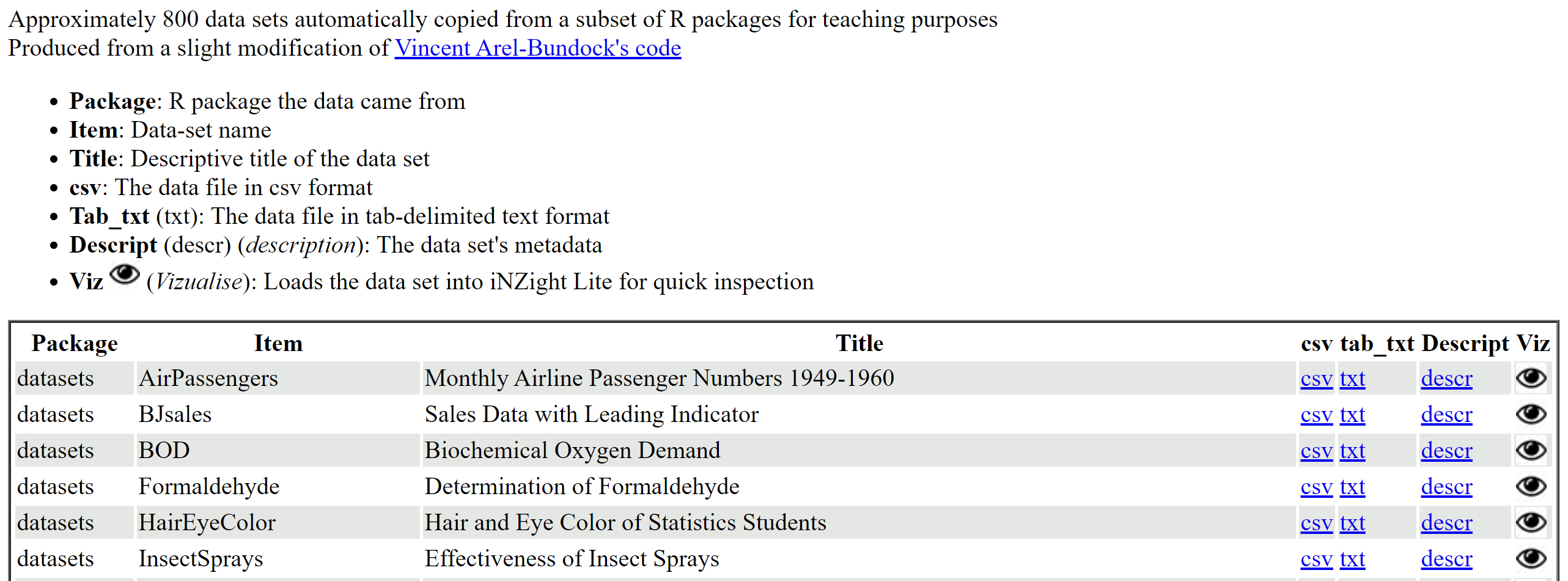This screenshot has width=1568, height=581.
Task: Open the descr link for BOD
Action: (1446, 451)
